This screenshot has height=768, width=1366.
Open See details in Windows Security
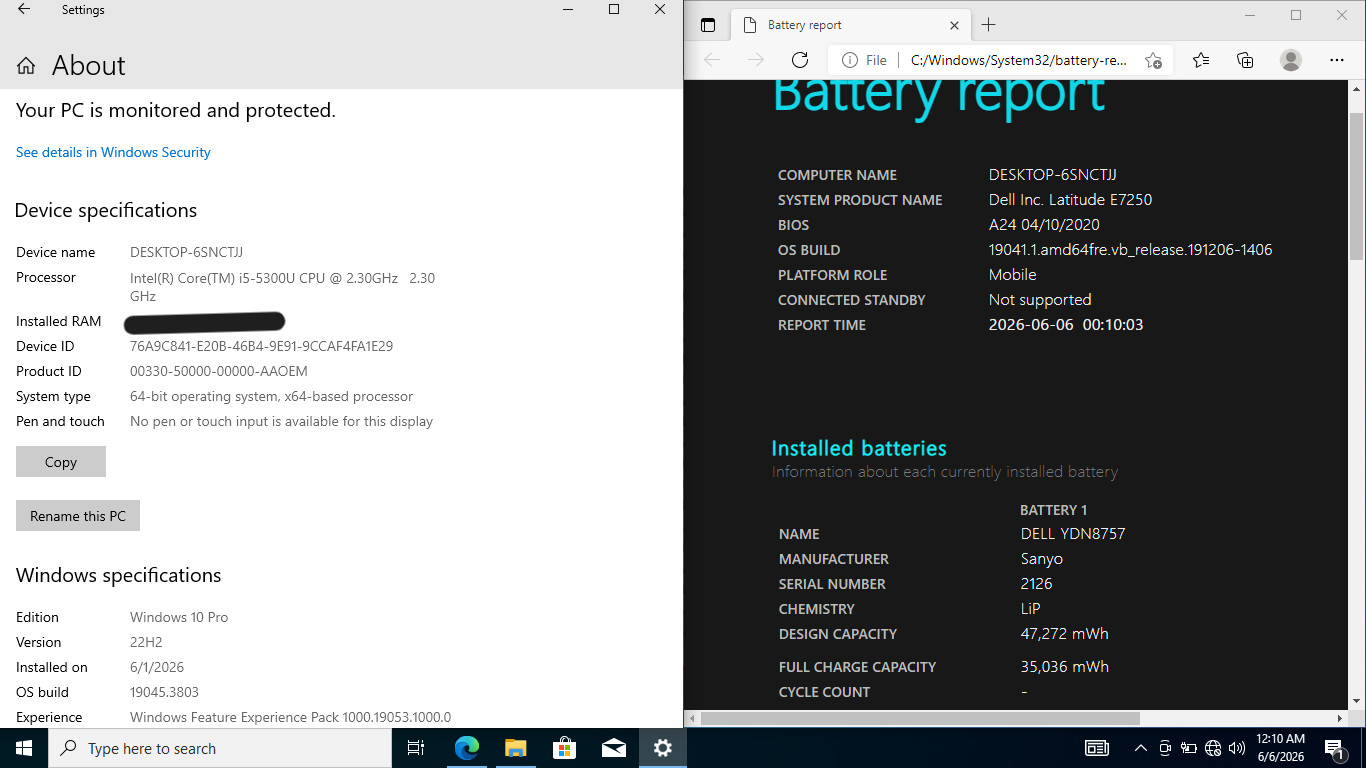click(113, 152)
